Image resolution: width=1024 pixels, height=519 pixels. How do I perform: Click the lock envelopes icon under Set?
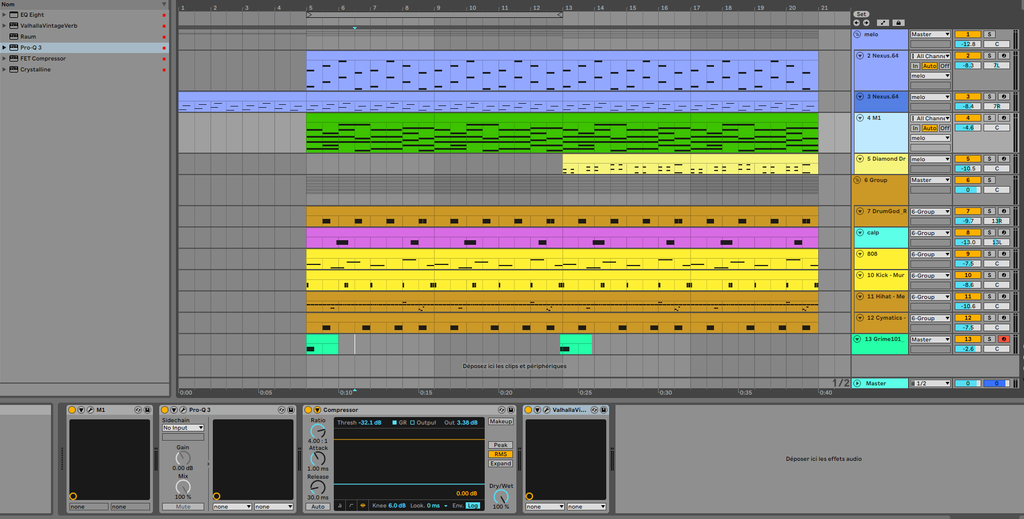point(899,23)
